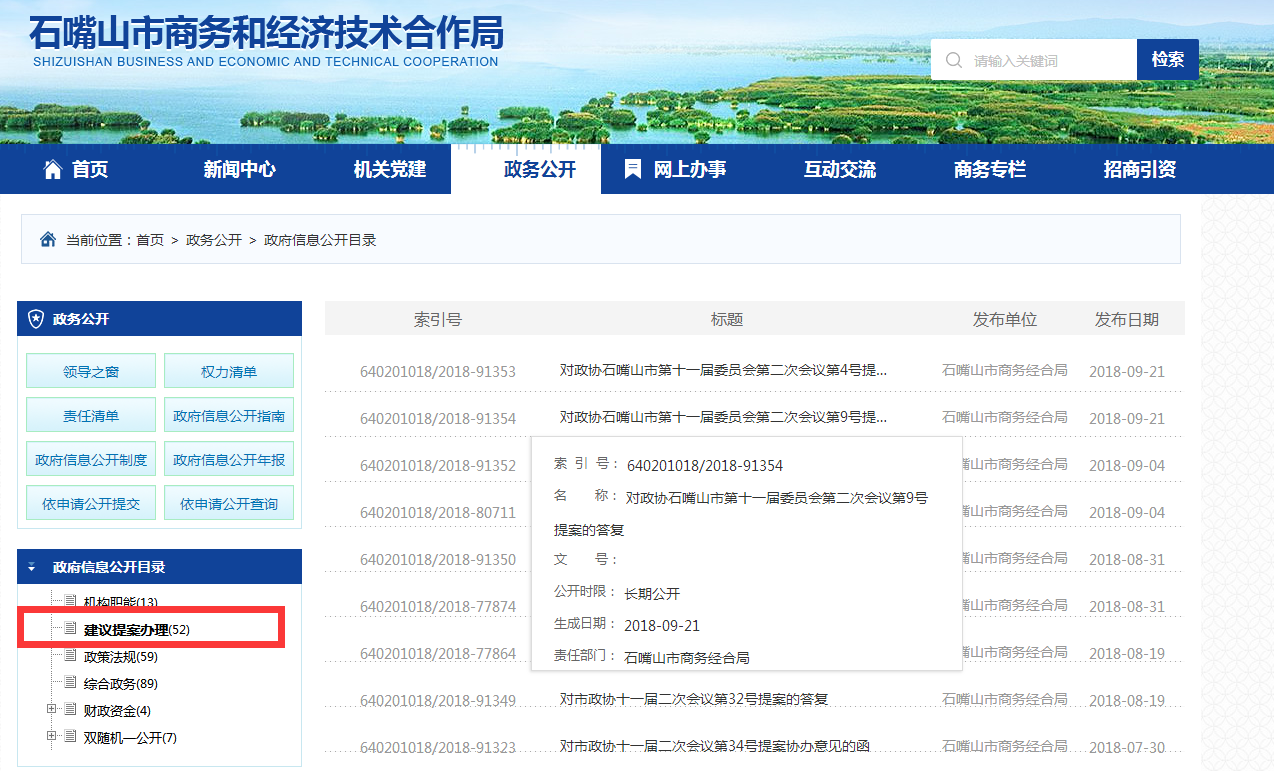The width and height of the screenshot is (1274, 771).
Task: Select the 依申请公开查询 button
Action: coord(229,504)
